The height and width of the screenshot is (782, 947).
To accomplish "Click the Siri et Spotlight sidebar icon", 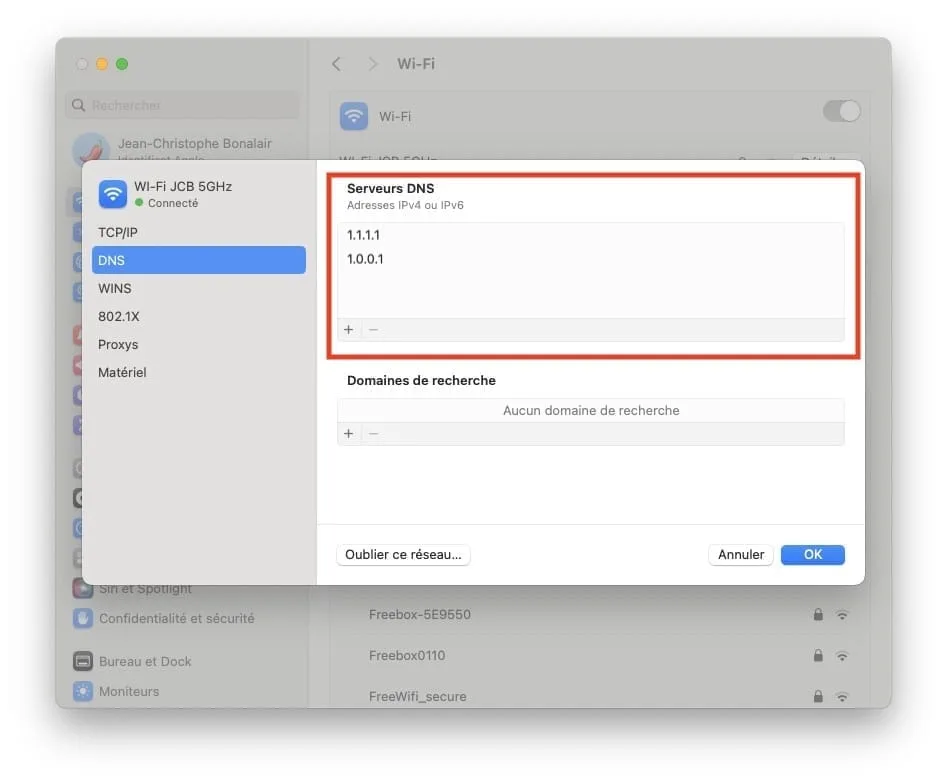I will (82, 588).
